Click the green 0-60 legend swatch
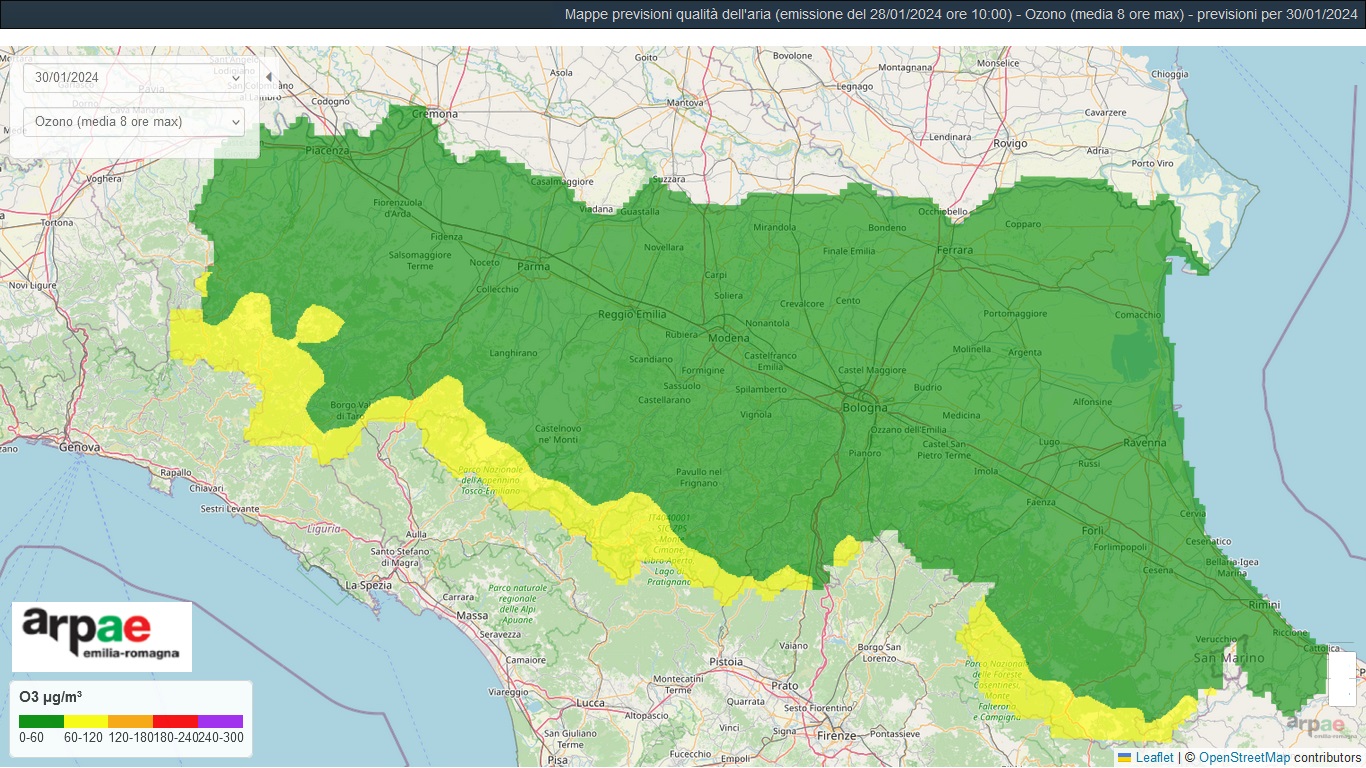 41,720
